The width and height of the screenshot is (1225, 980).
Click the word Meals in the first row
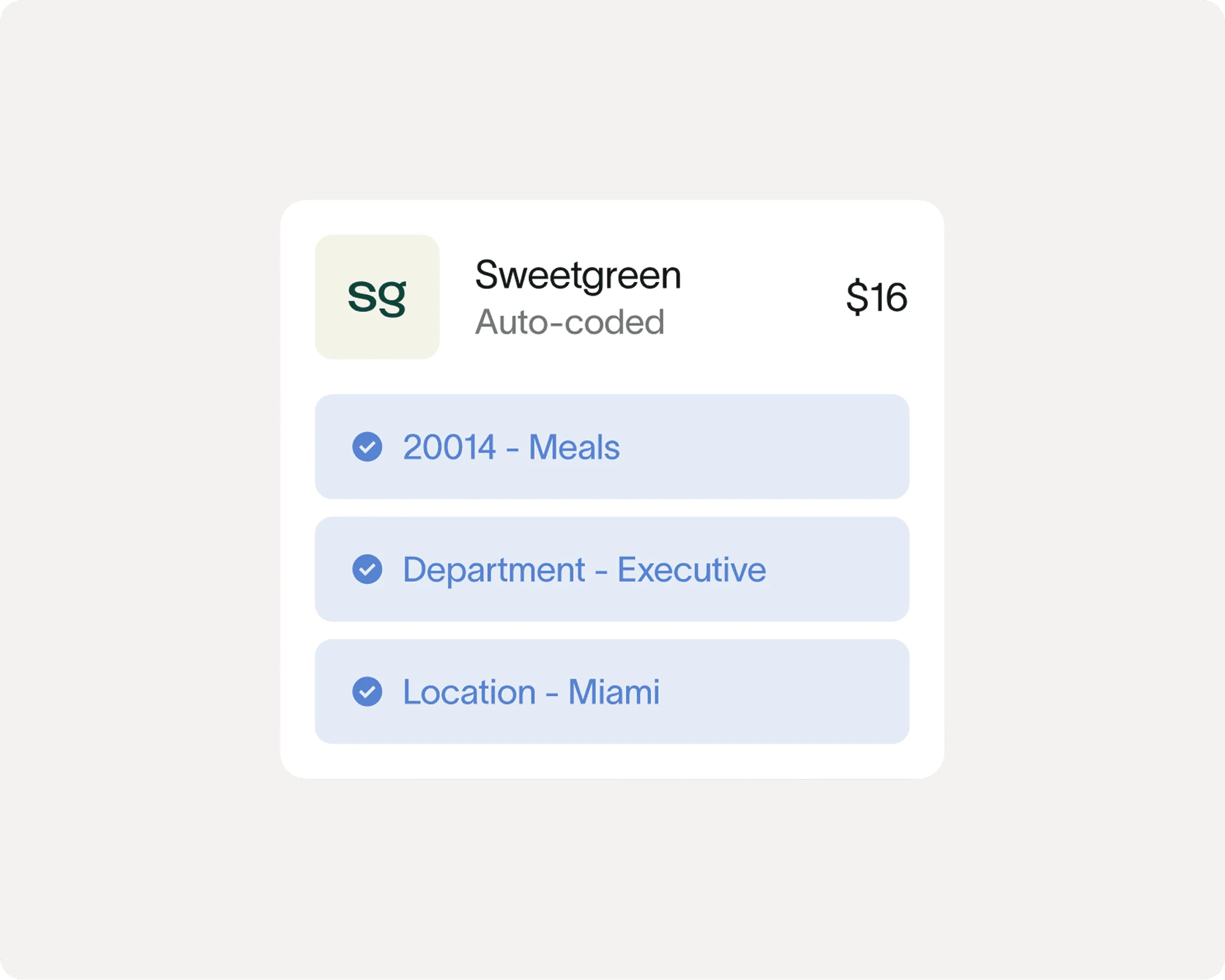pos(574,447)
